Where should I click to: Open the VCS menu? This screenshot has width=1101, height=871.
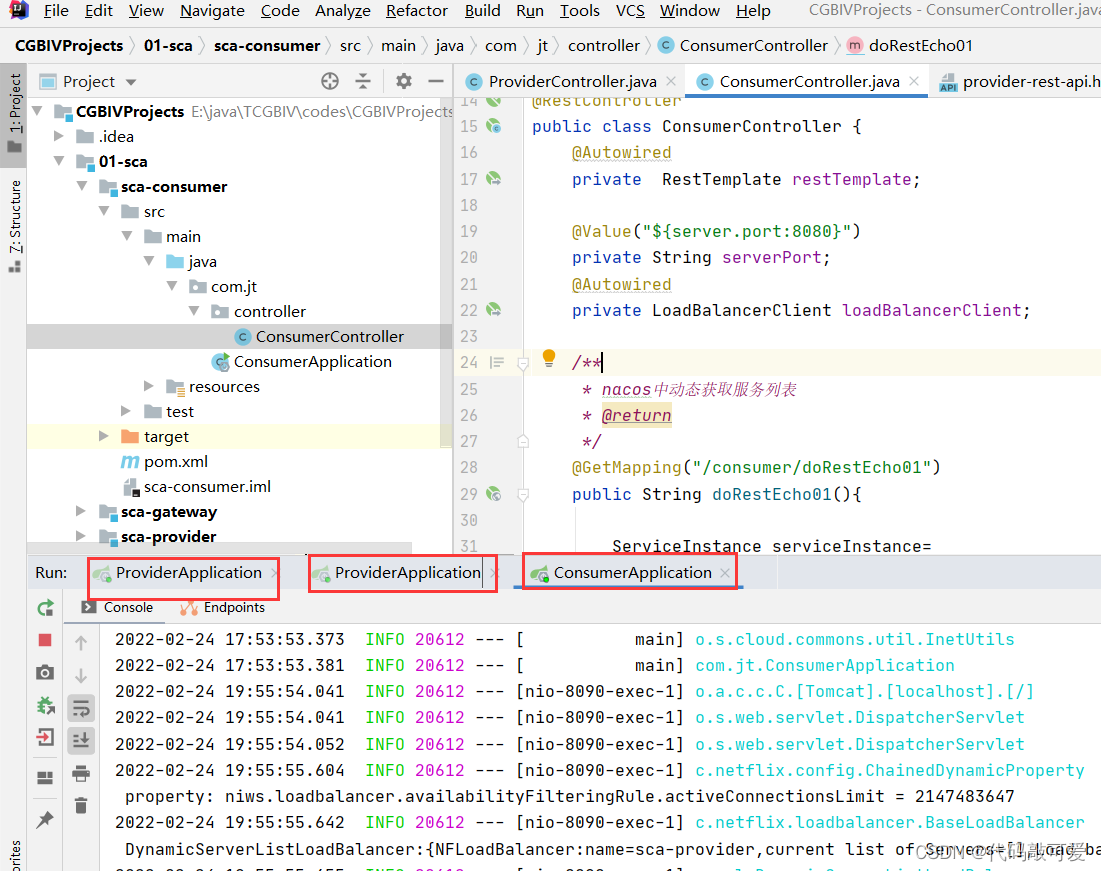630,11
